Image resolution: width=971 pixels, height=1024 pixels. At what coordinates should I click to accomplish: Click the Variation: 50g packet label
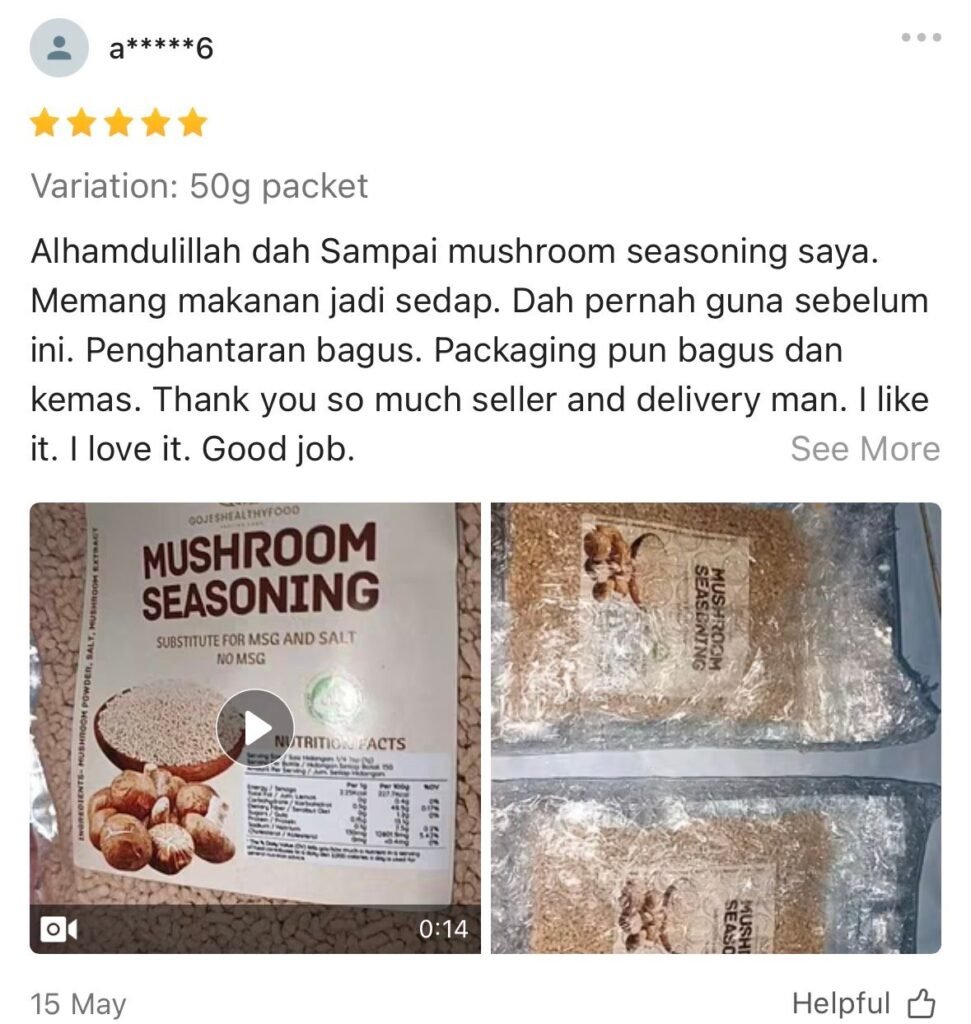point(199,186)
